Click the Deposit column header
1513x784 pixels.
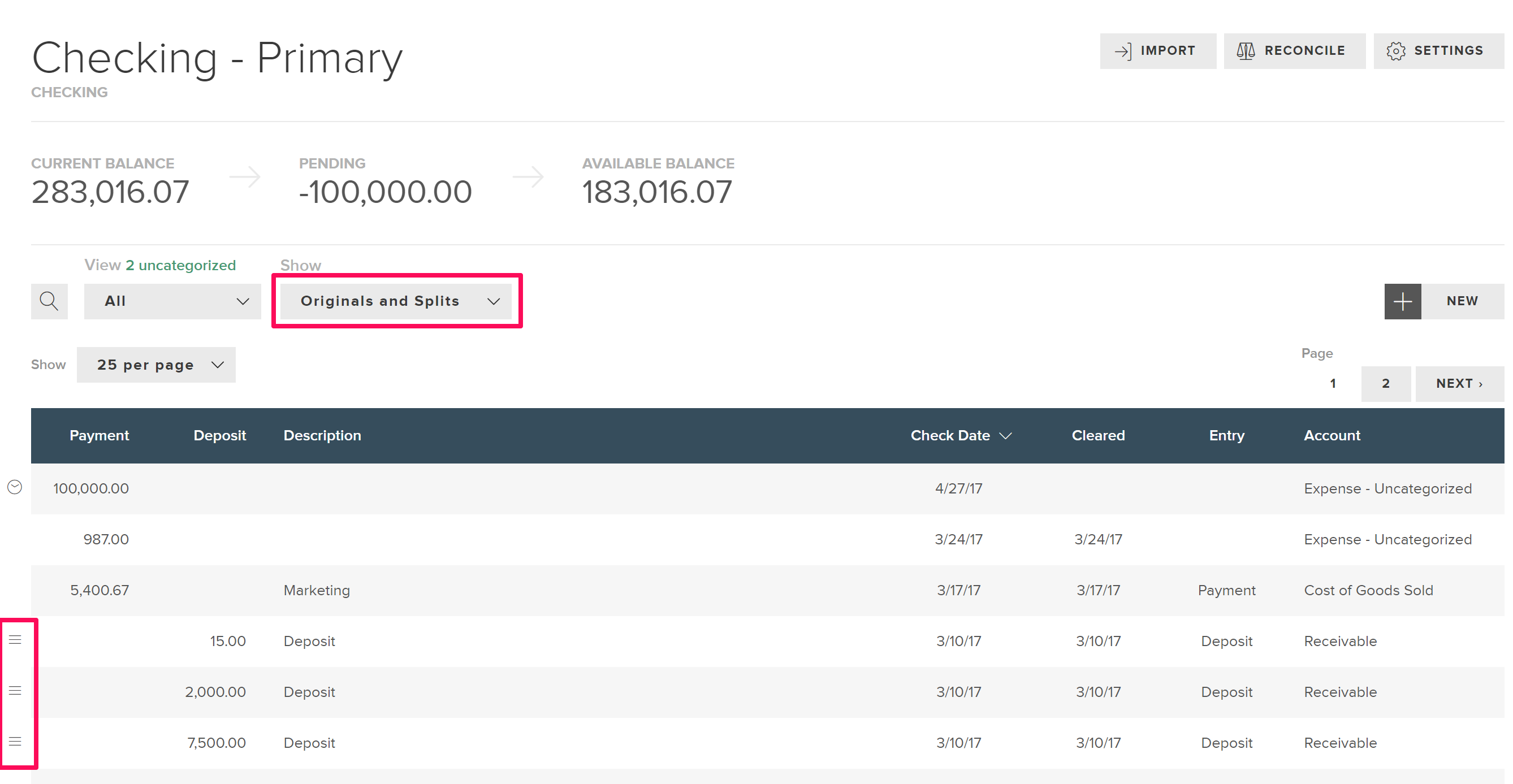click(x=220, y=435)
